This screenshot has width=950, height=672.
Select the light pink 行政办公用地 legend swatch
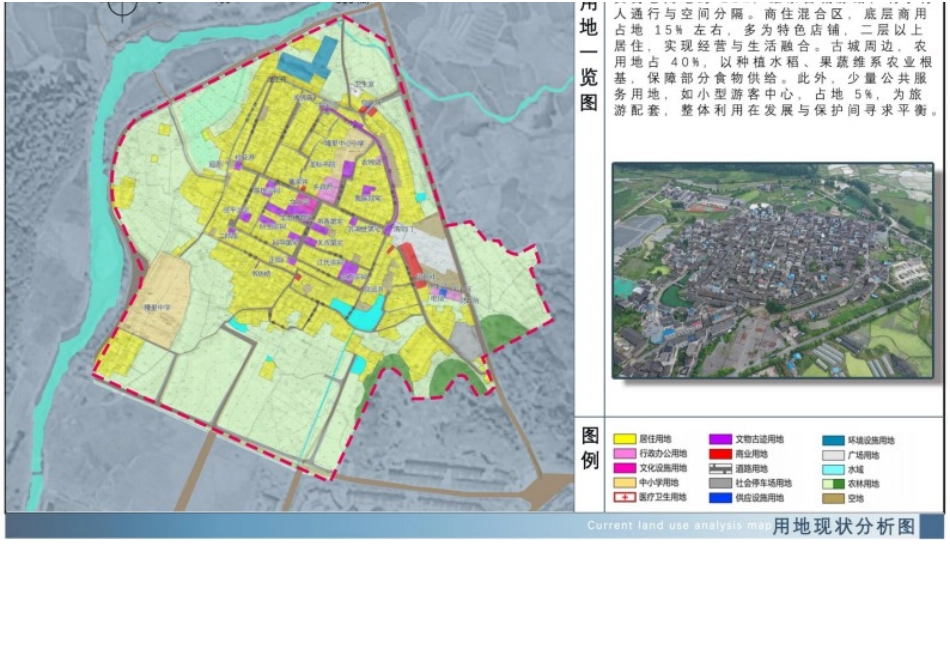click(x=625, y=454)
